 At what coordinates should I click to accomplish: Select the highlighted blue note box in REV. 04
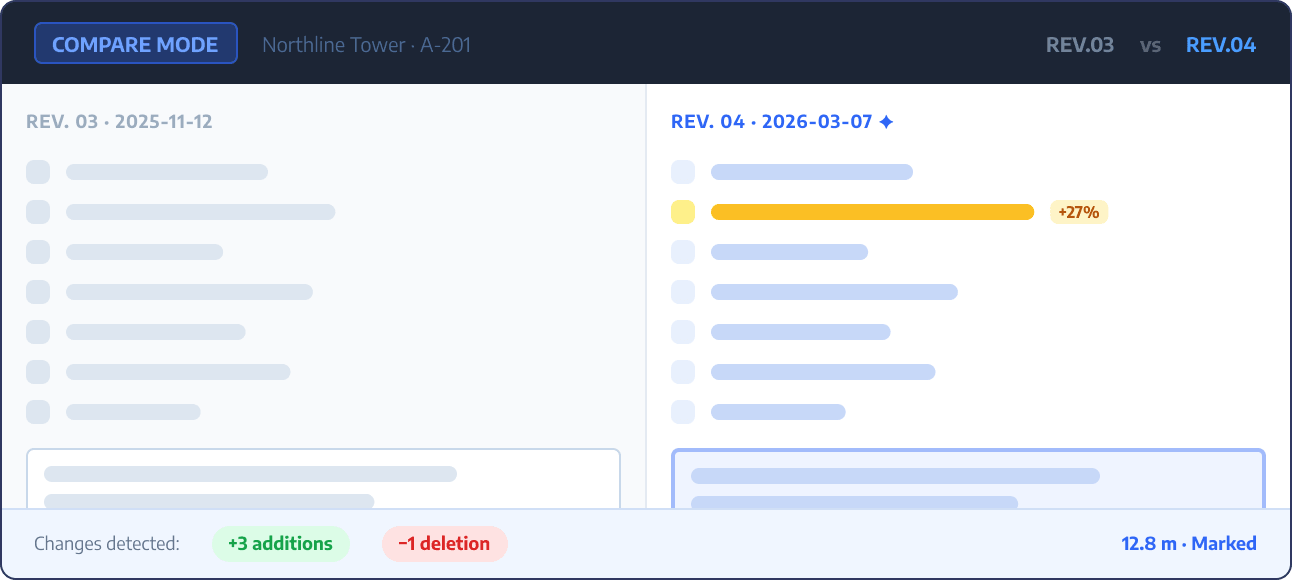click(x=968, y=479)
